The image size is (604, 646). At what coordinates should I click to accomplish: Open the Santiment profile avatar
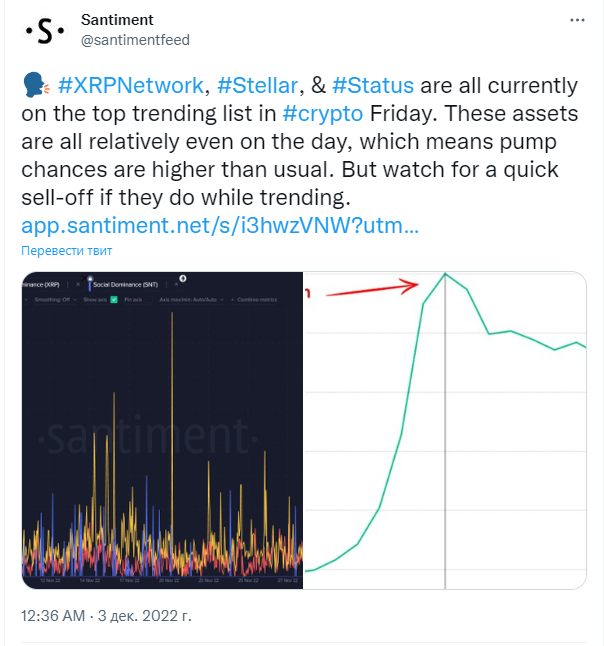(x=45, y=31)
